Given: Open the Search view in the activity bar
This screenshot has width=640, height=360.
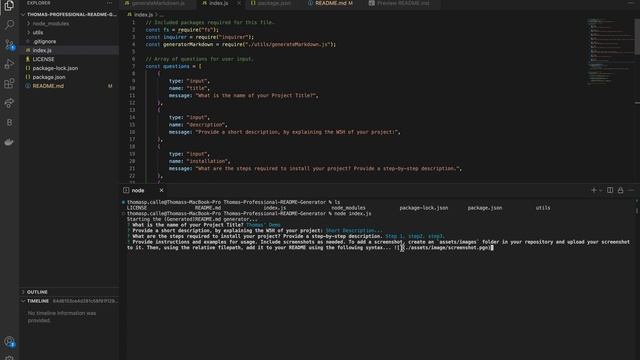Looking at the screenshot, I should [9, 25].
